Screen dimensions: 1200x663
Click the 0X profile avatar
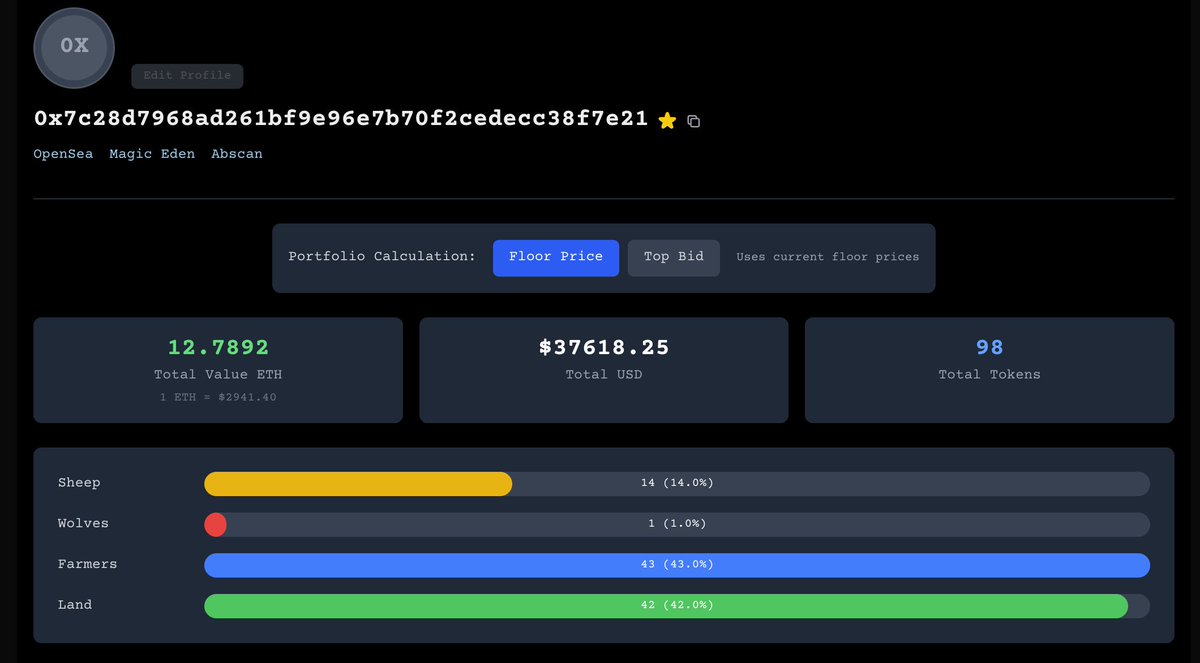click(74, 46)
